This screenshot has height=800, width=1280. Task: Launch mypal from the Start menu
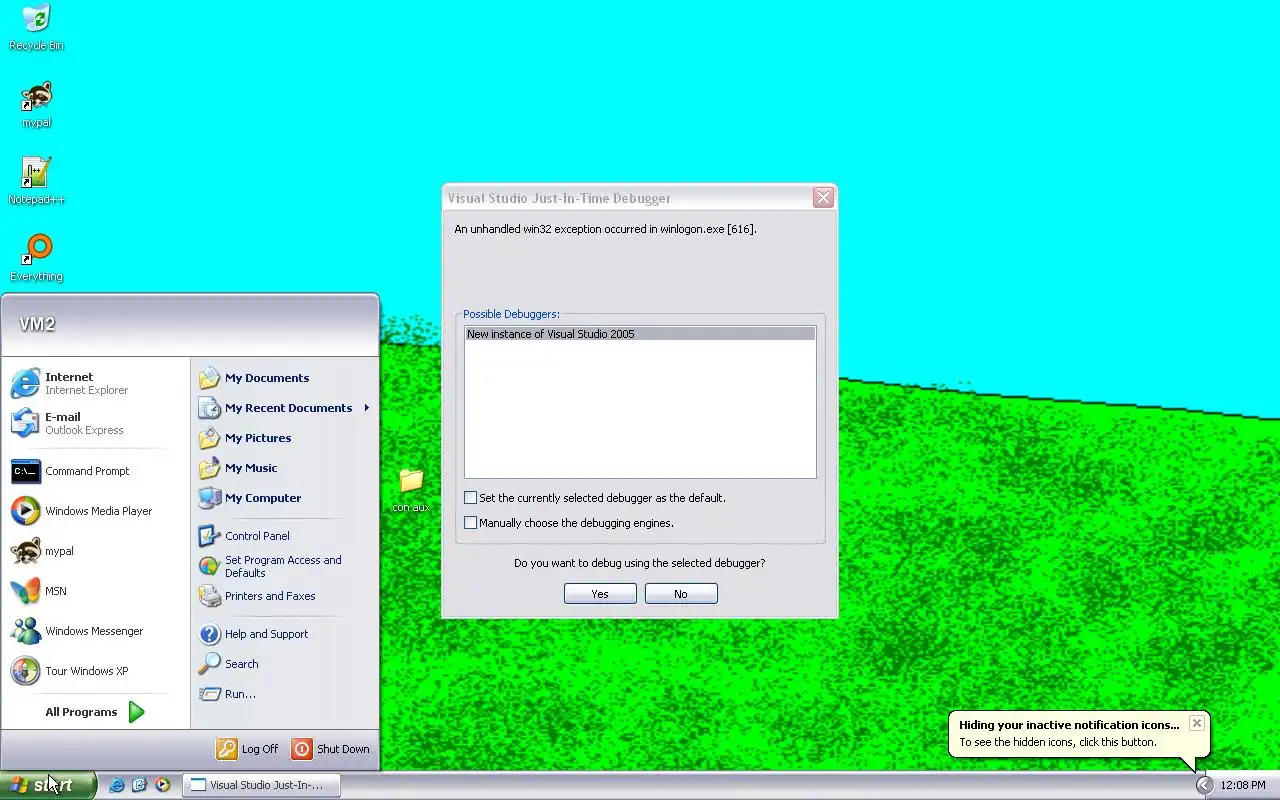[96, 551]
